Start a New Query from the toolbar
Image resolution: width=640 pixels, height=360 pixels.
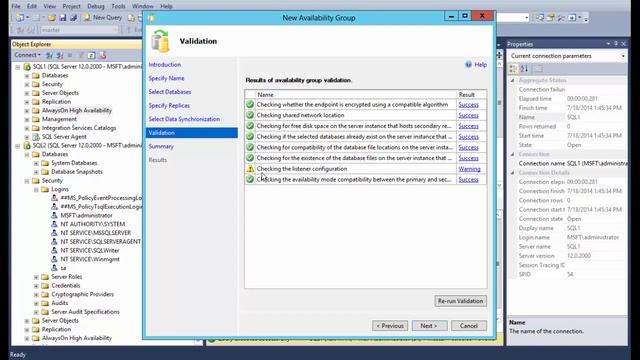pyautogui.click(x=103, y=18)
